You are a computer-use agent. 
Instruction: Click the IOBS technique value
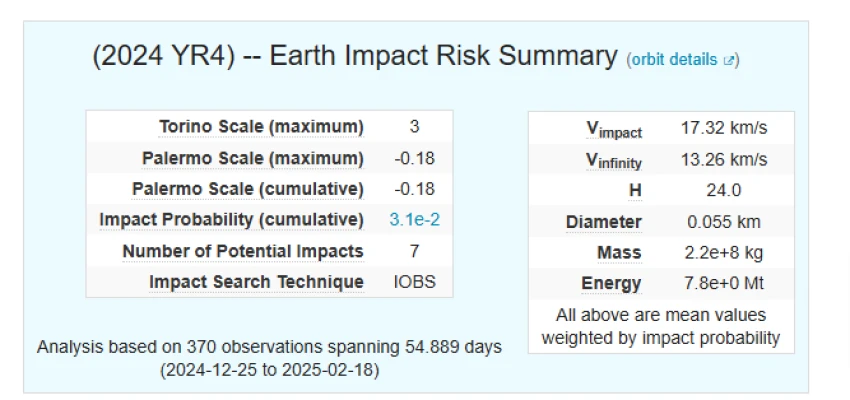[414, 282]
